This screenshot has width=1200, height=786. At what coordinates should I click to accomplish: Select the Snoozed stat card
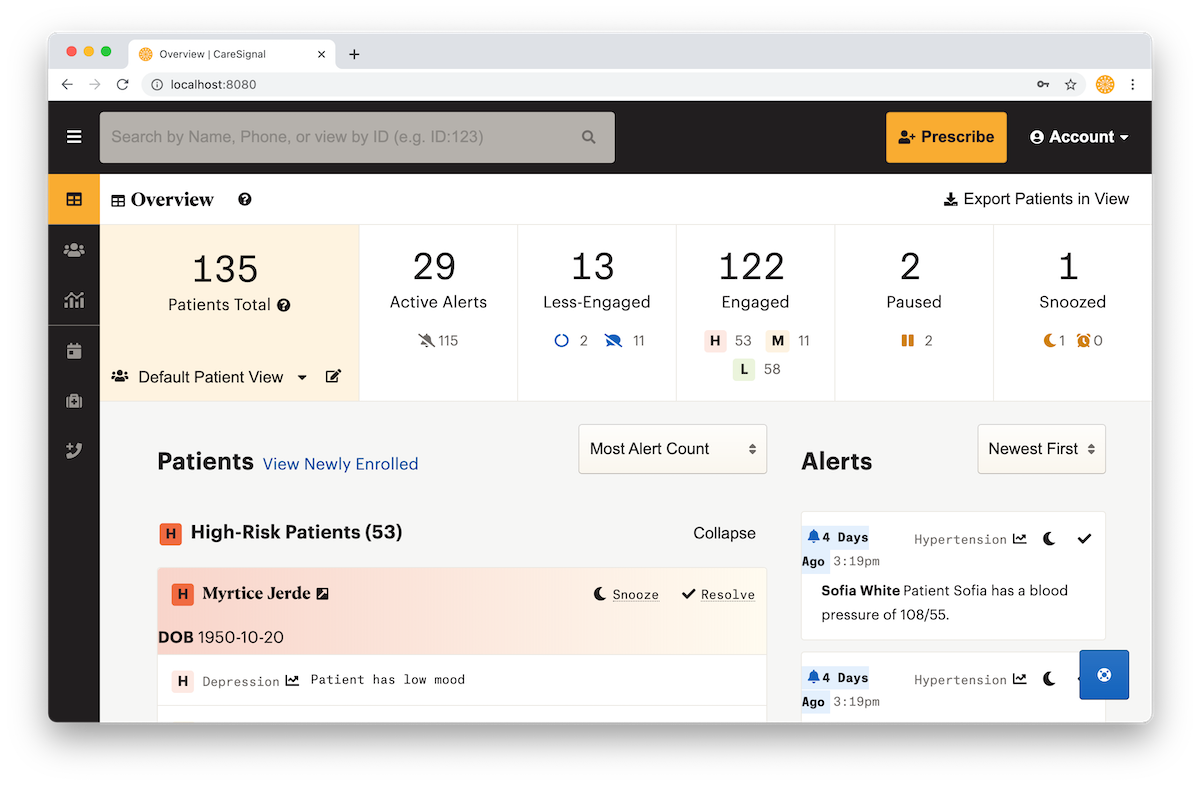click(1072, 312)
